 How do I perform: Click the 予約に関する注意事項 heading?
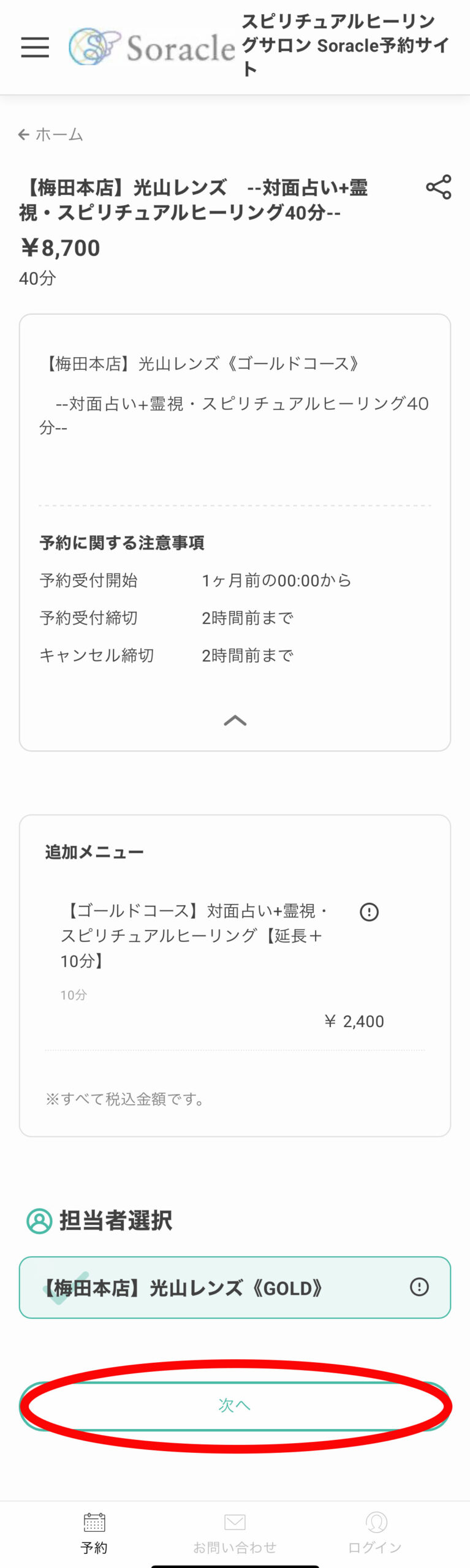[x=122, y=543]
